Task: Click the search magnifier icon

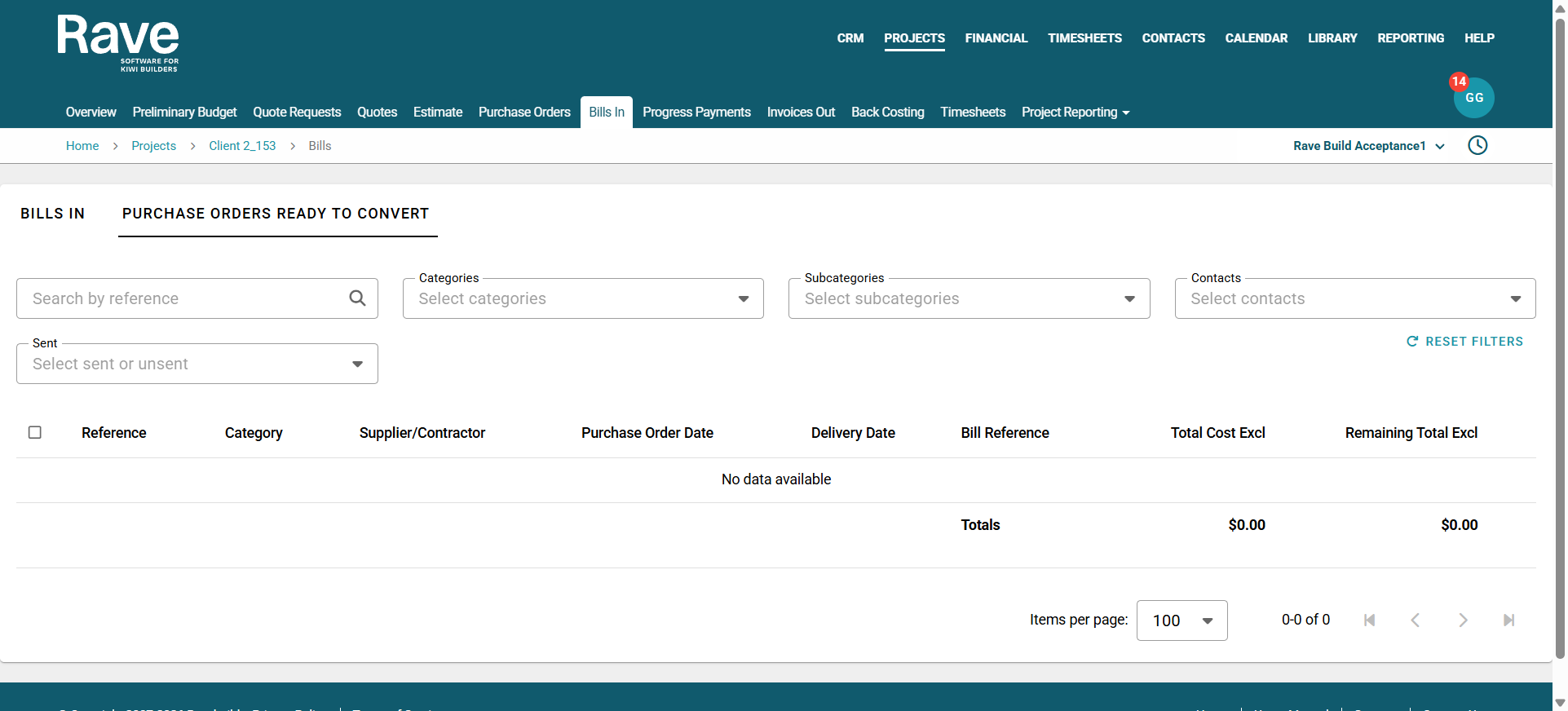Action: pyautogui.click(x=357, y=298)
